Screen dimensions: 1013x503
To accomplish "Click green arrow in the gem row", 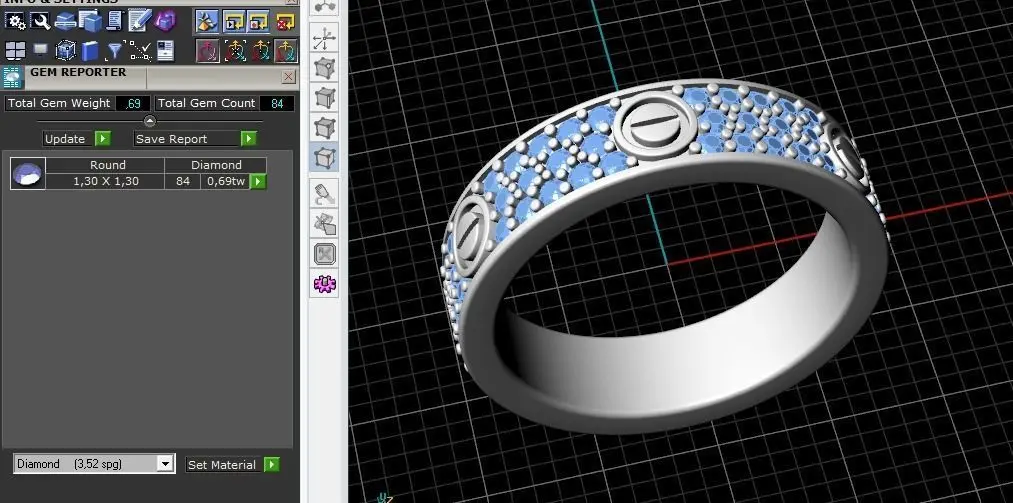I will pyautogui.click(x=258, y=181).
